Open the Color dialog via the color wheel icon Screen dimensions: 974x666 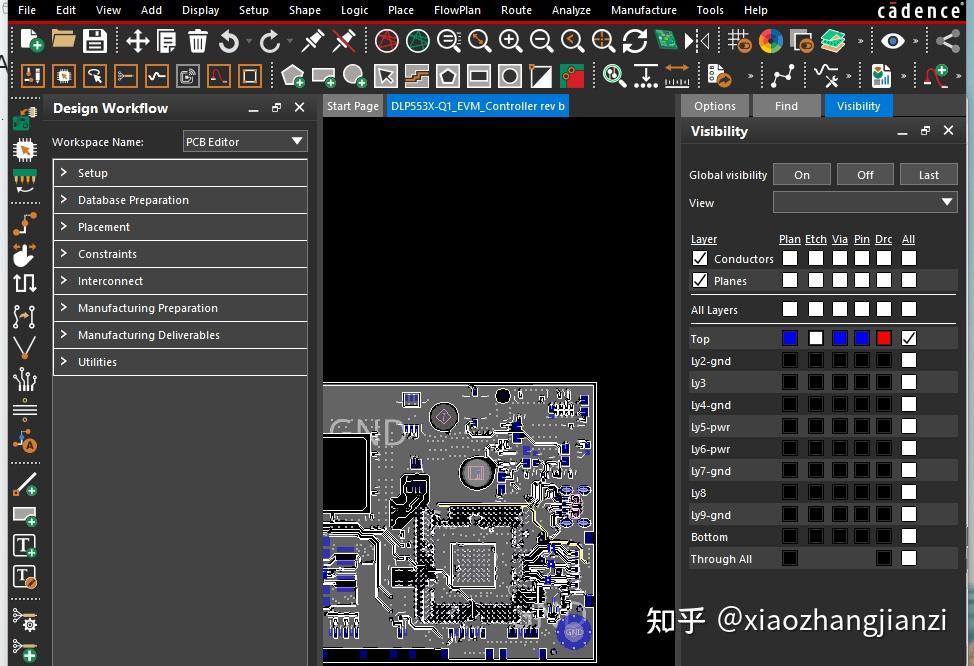click(x=770, y=42)
